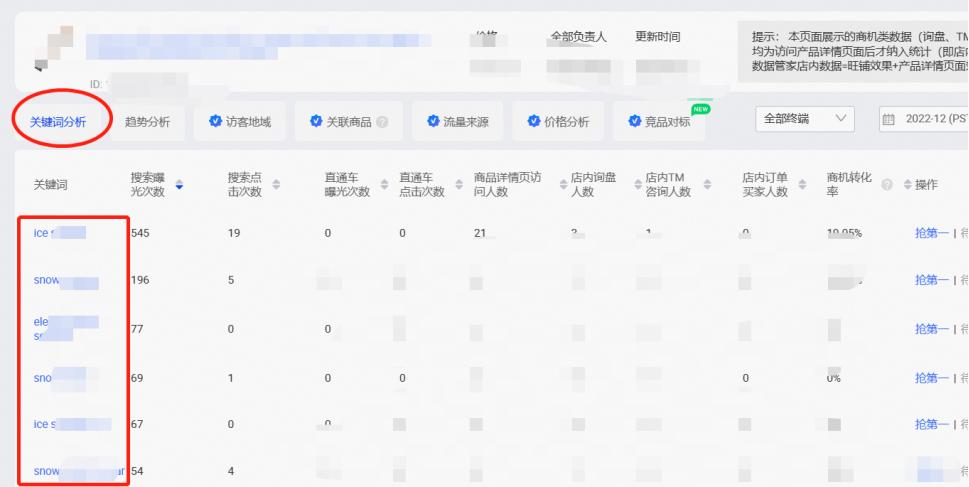Click the 关键词 column header
Viewport: 969px width, 487px height.
point(49,185)
